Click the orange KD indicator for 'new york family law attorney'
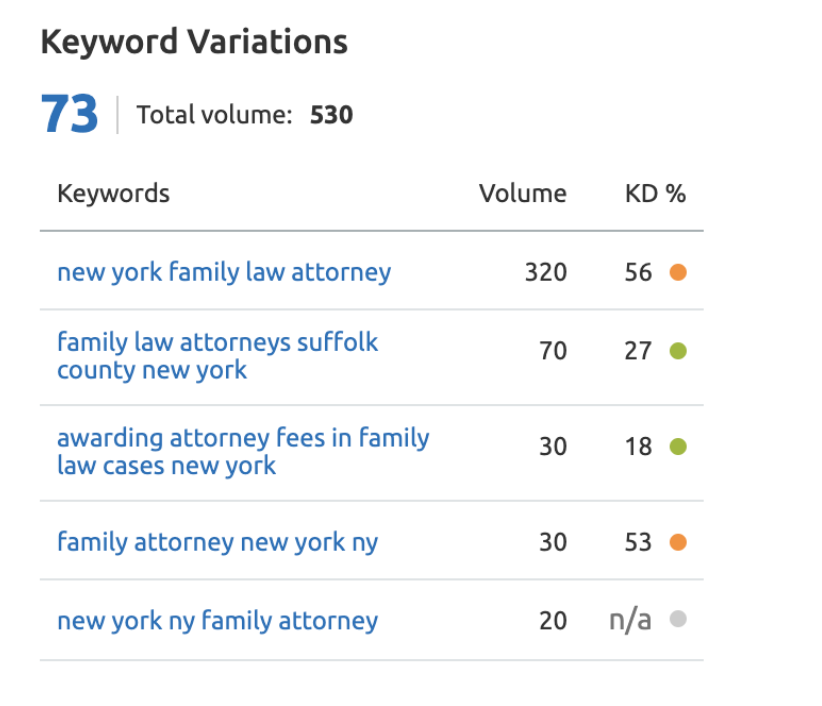 [x=678, y=271]
